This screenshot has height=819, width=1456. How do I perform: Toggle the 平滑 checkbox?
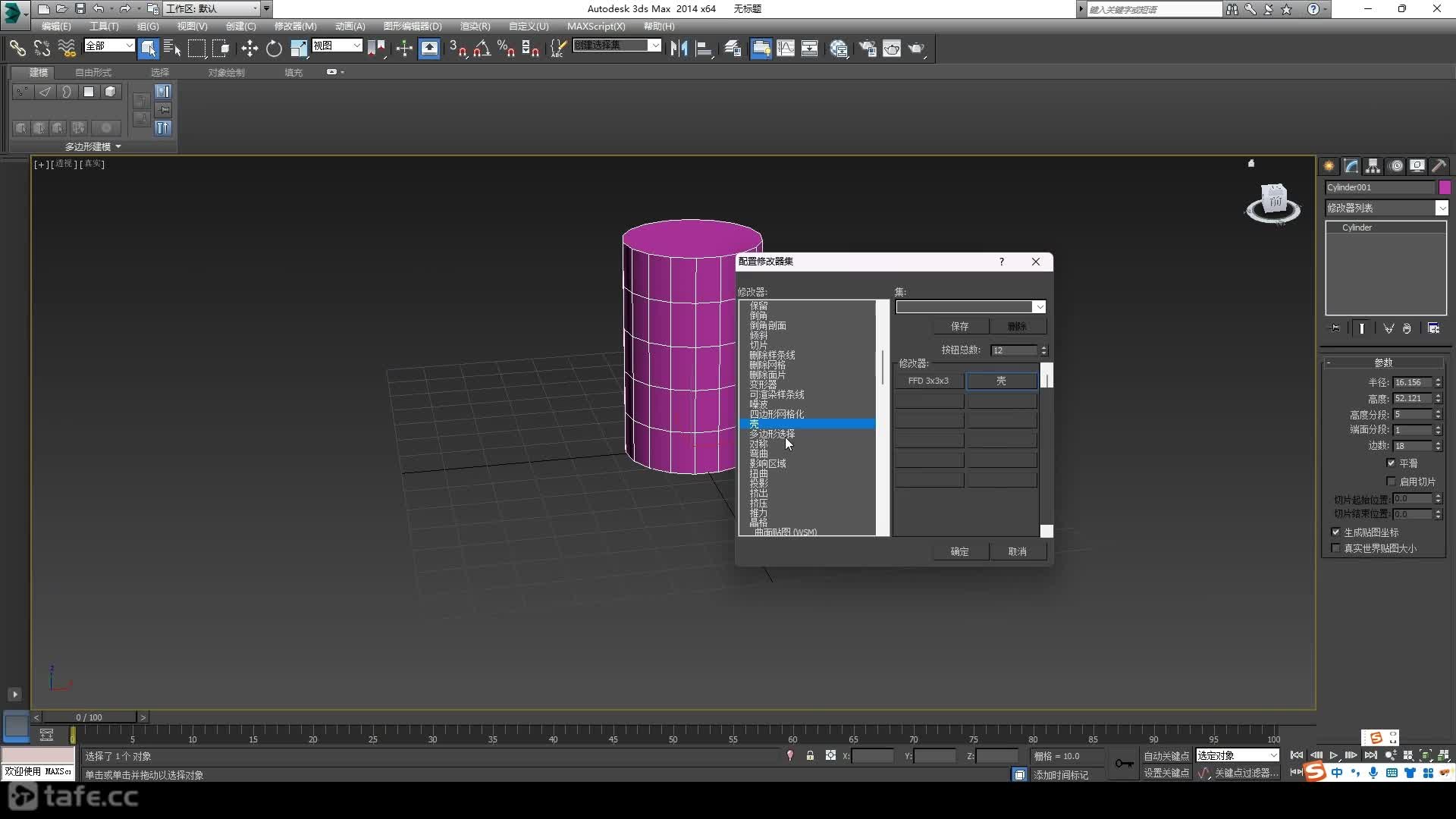click(1391, 463)
